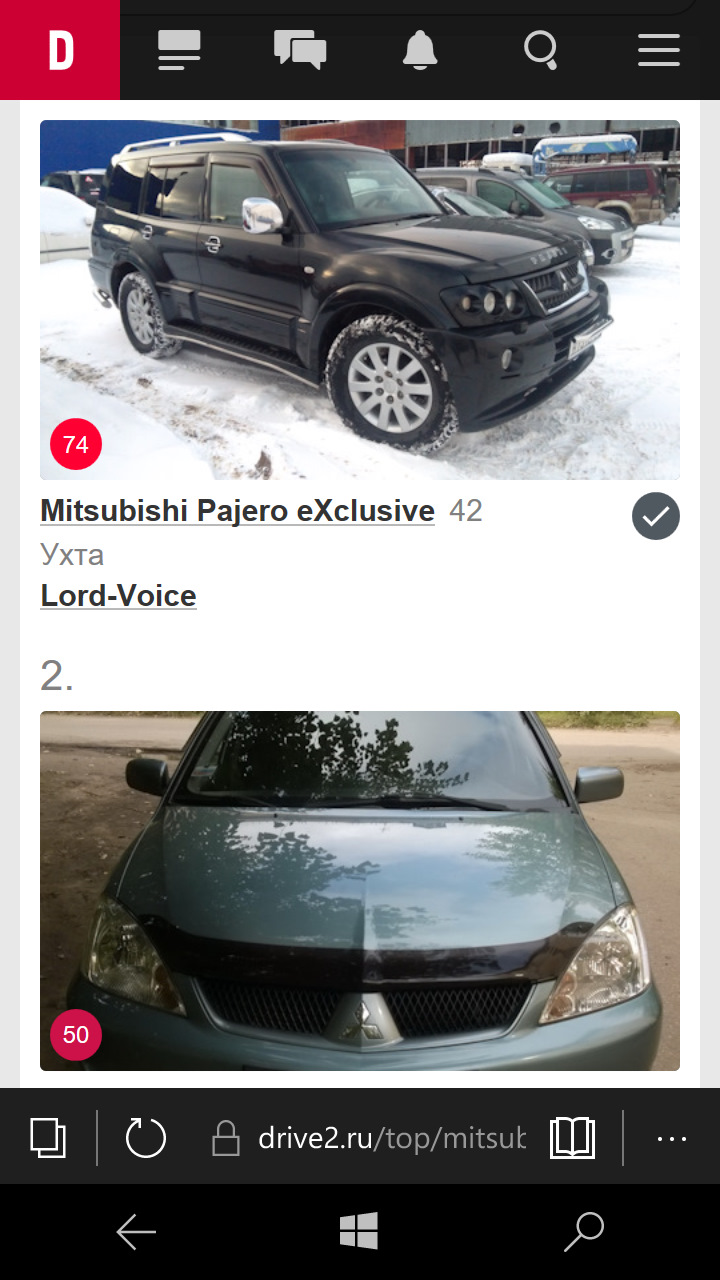
Task: Open Mitsubishi Pajero eXclusive car link
Action: [237, 511]
